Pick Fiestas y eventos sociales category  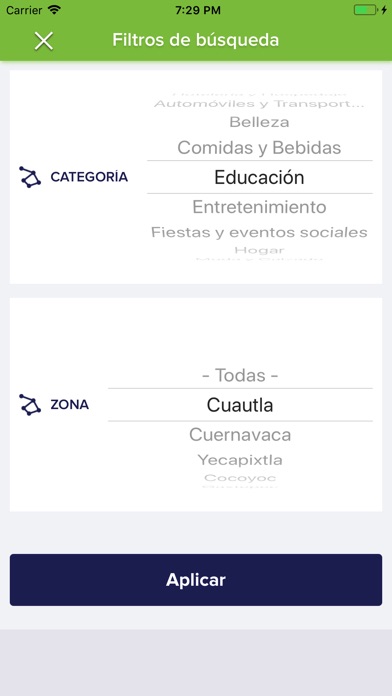point(259,232)
